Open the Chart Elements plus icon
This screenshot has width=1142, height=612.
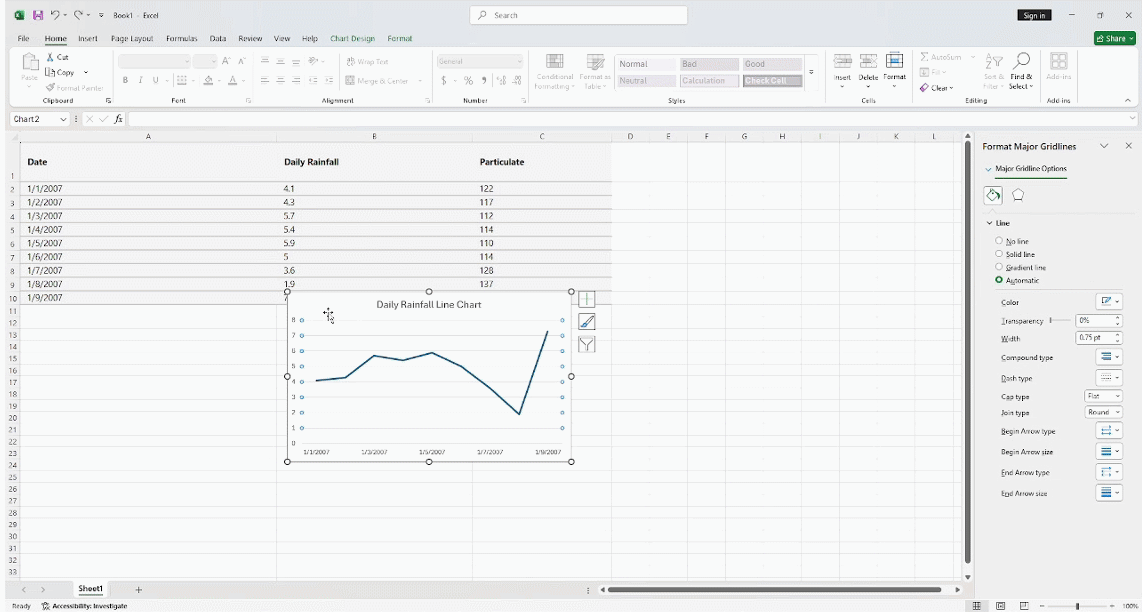click(586, 297)
